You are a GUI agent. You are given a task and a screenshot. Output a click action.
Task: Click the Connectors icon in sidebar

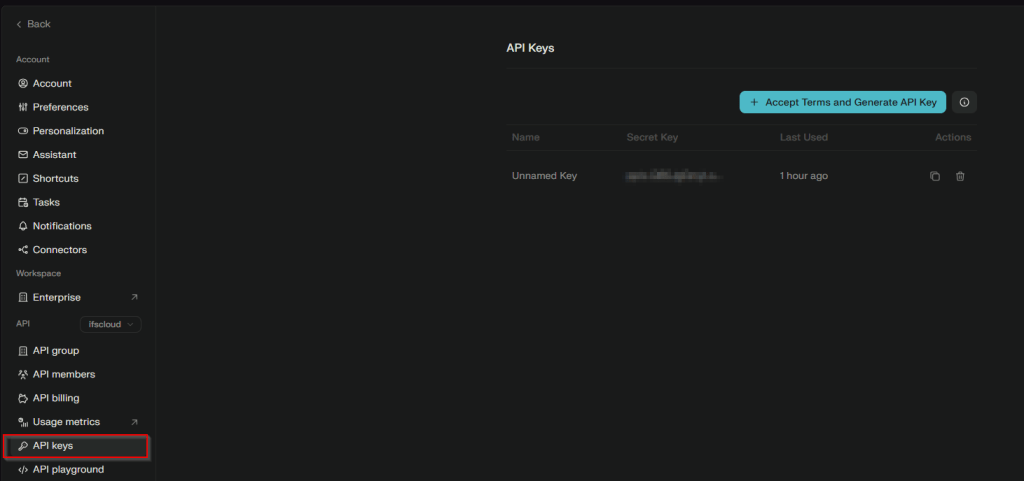pos(23,250)
